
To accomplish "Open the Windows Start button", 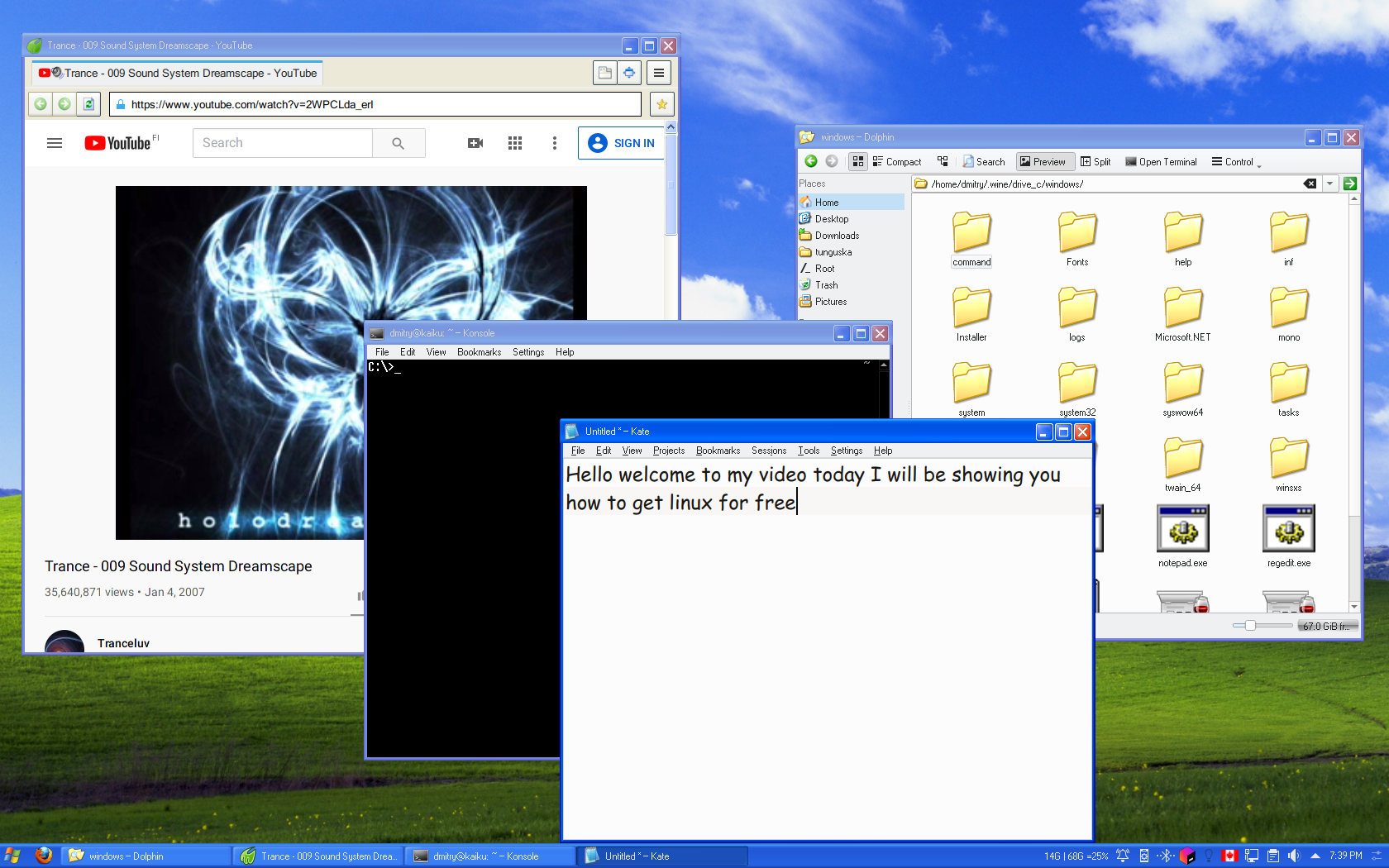I will click(x=12, y=855).
